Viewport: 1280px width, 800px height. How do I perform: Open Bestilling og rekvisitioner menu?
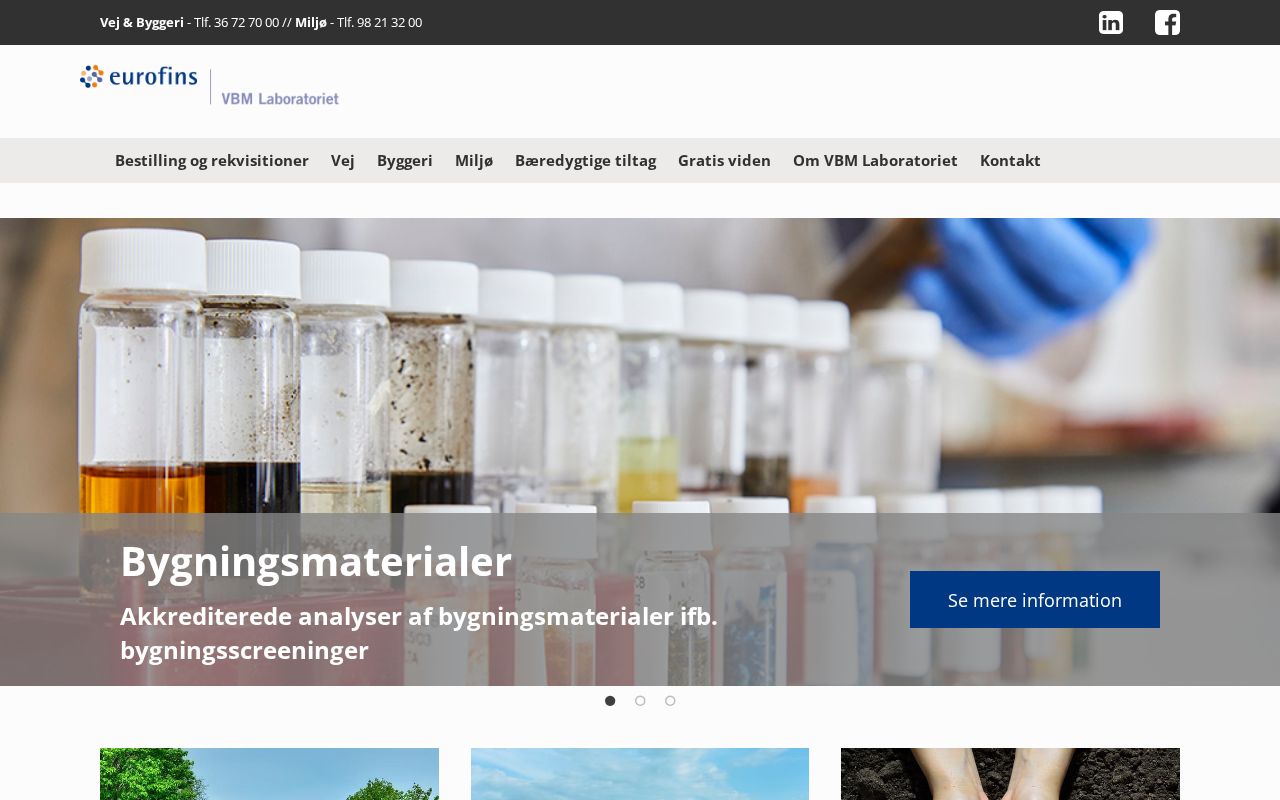(x=212, y=160)
